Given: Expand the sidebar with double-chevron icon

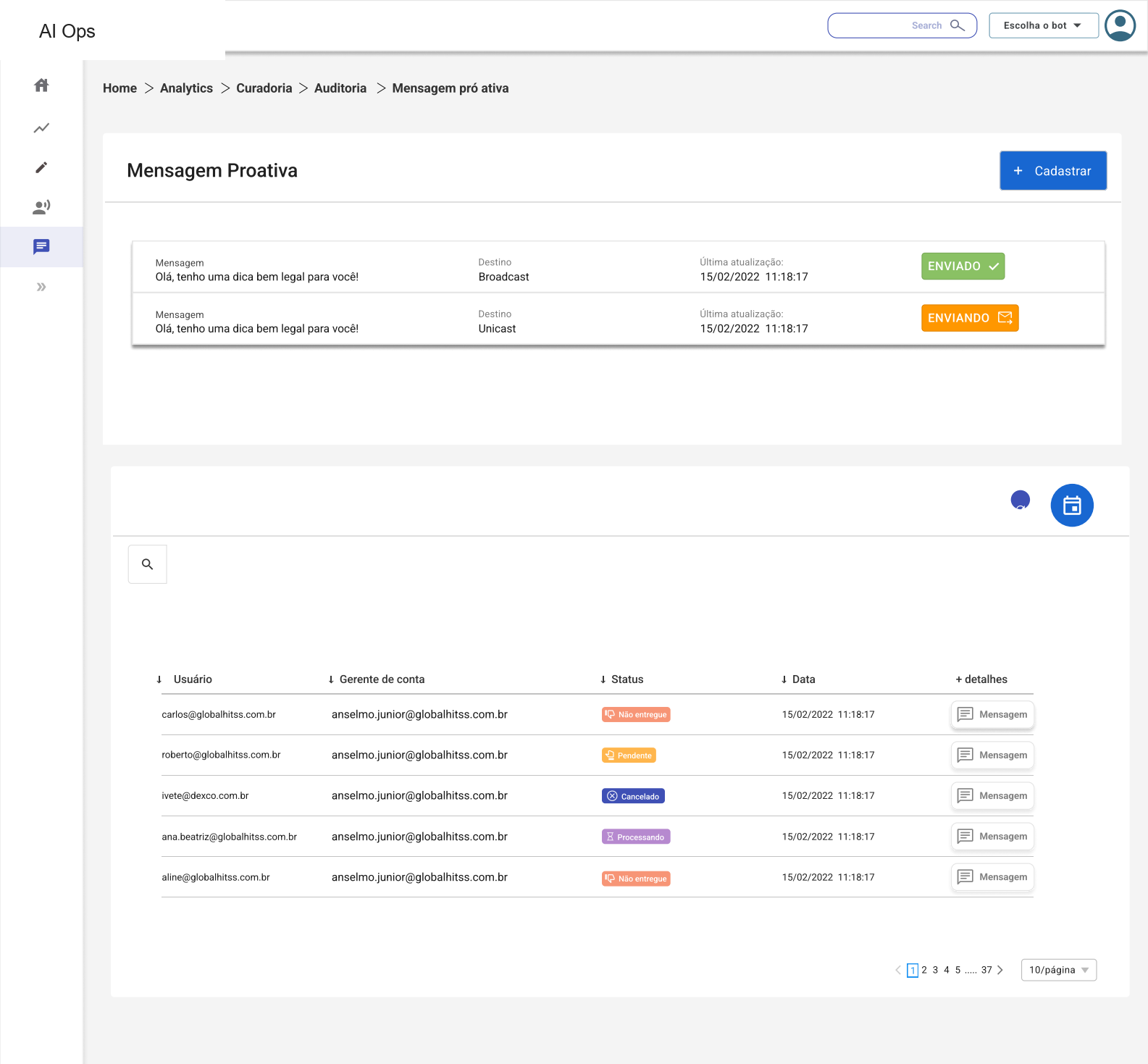Looking at the screenshot, I should 41,287.
